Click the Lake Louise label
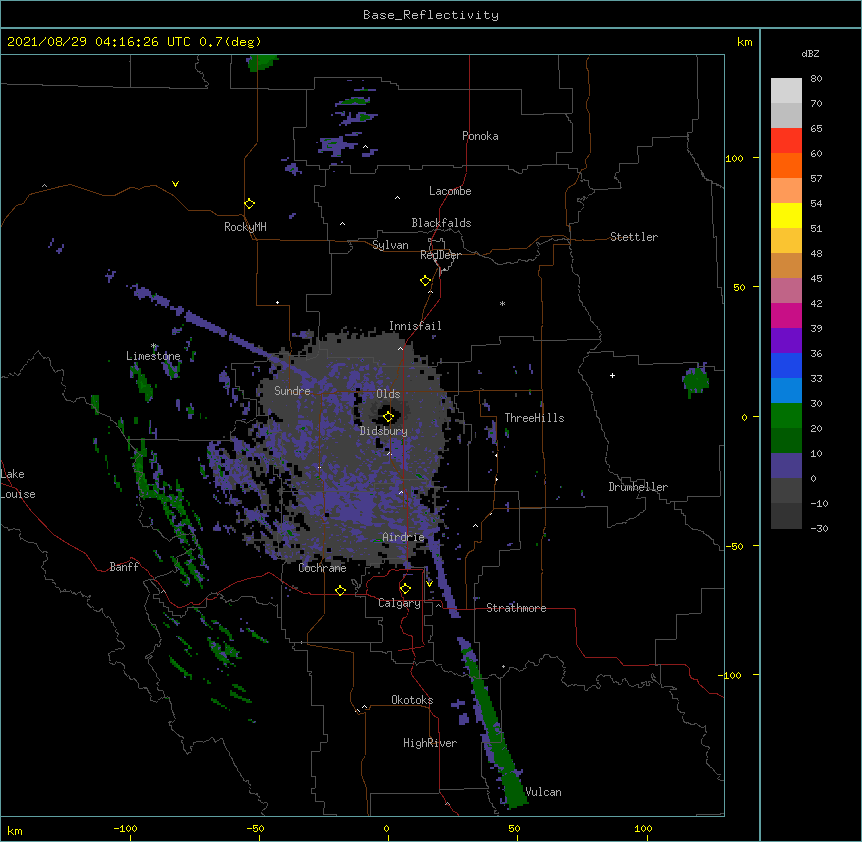Image resolution: width=862 pixels, height=842 pixels. point(18,484)
